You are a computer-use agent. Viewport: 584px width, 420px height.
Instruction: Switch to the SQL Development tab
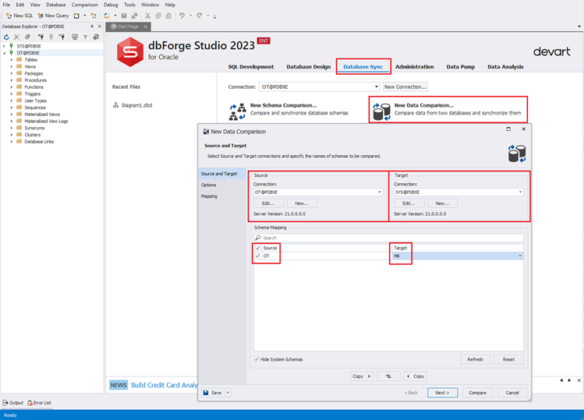[x=251, y=67]
